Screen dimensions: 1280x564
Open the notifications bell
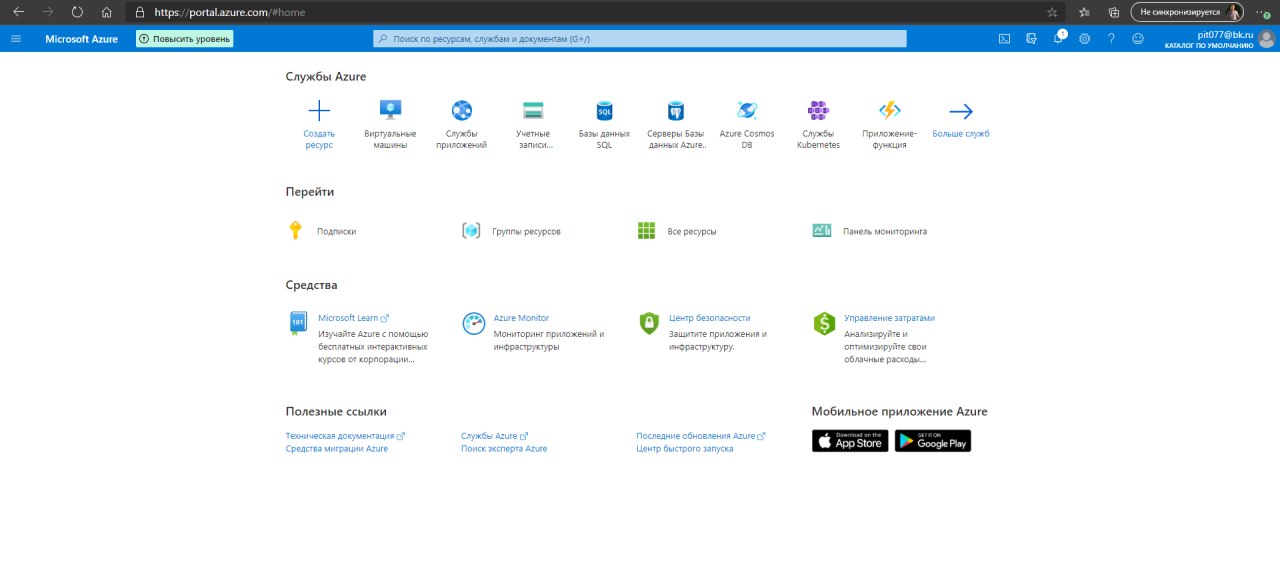coord(1058,39)
